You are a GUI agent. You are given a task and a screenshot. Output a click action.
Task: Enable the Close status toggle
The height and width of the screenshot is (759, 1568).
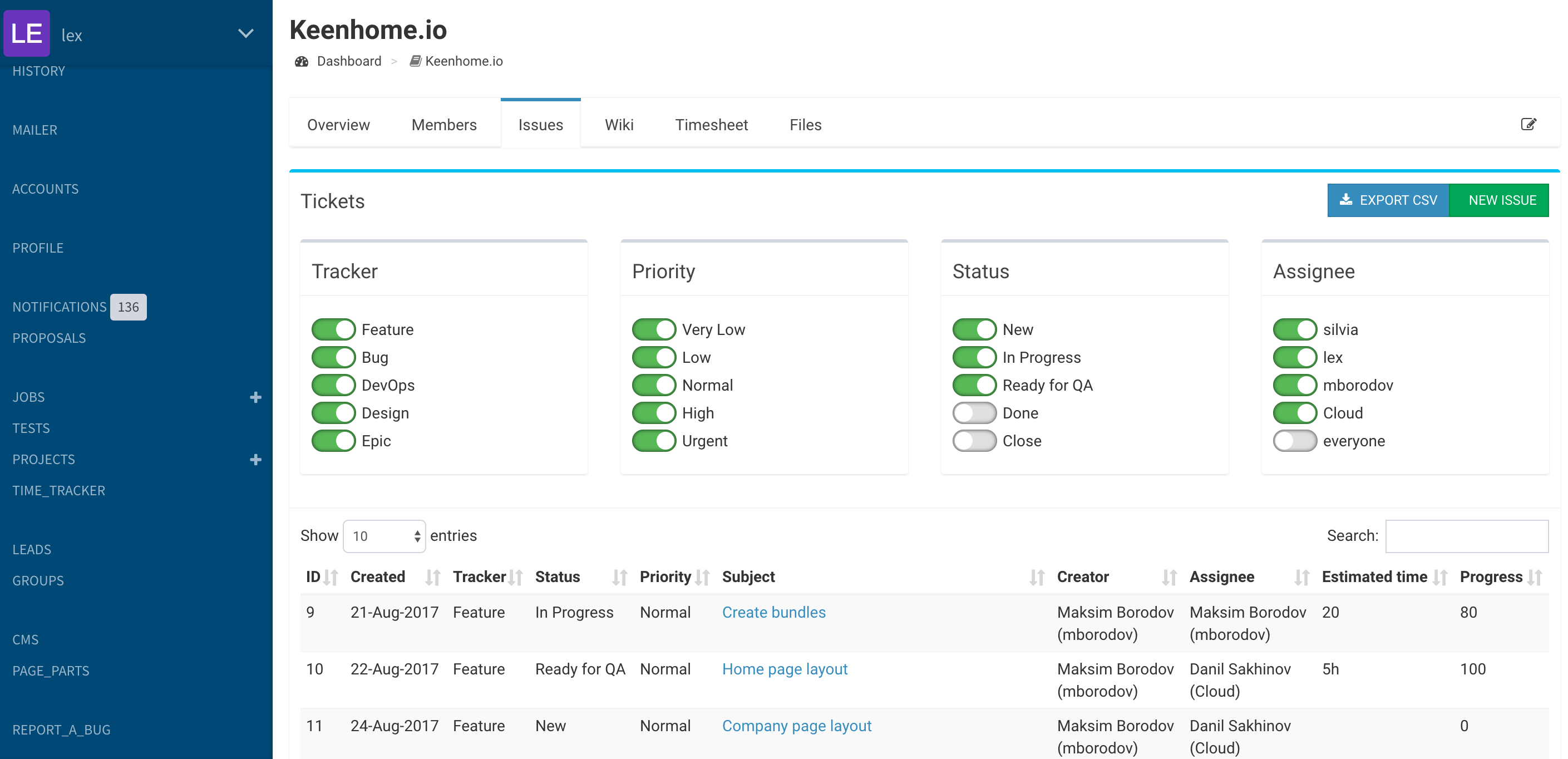pyautogui.click(x=974, y=441)
